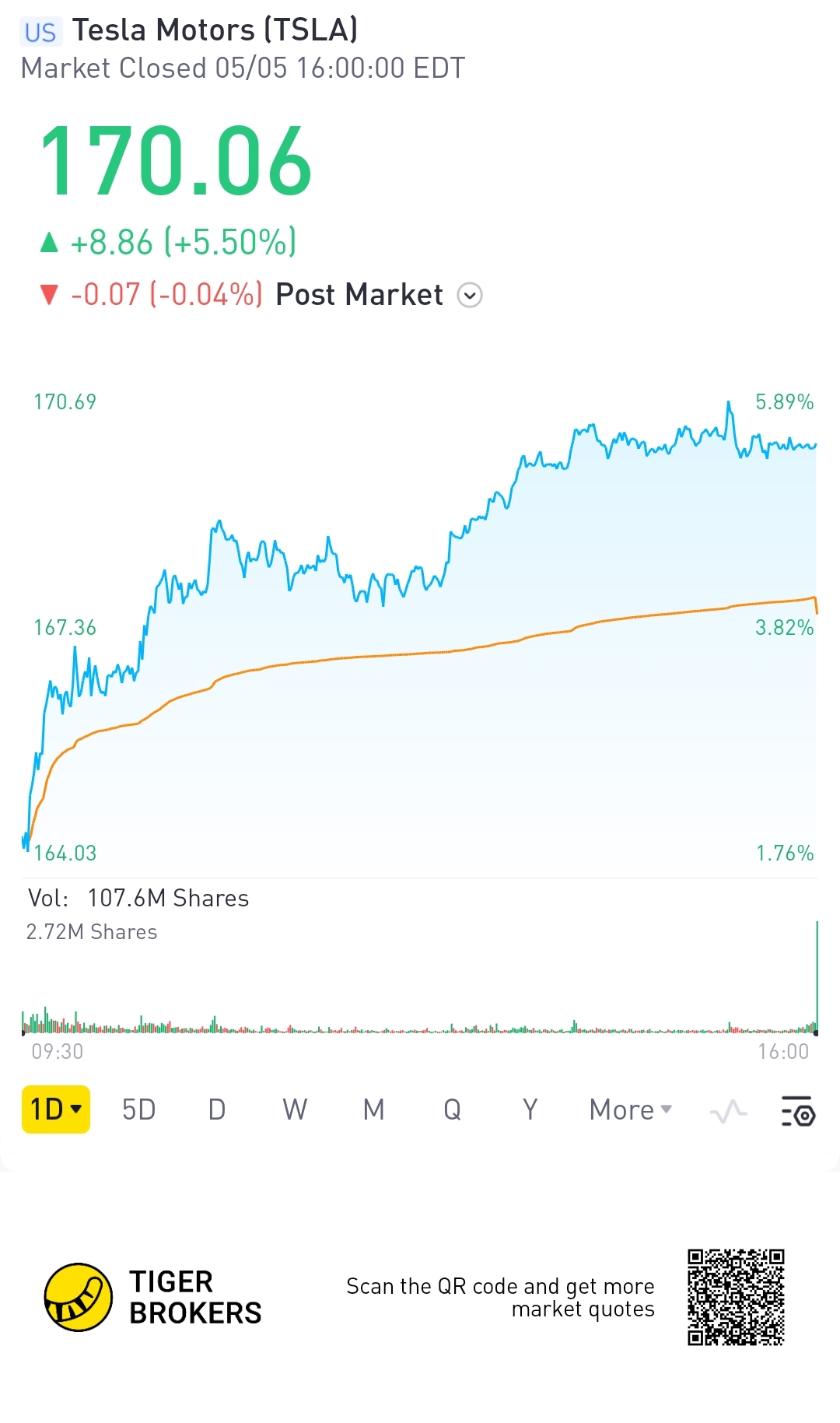Tap the 170.06 last price
Image resolution: width=840 pixels, height=1423 pixels.
(x=176, y=161)
